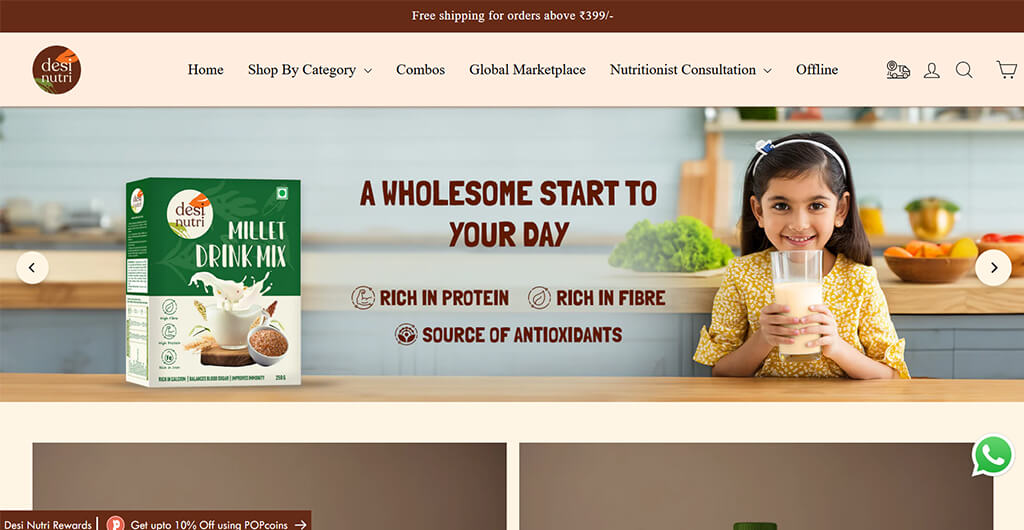Image resolution: width=1024 pixels, height=530 pixels.
Task: Click the free shipping announcement bar
Action: [x=512, y=16]
